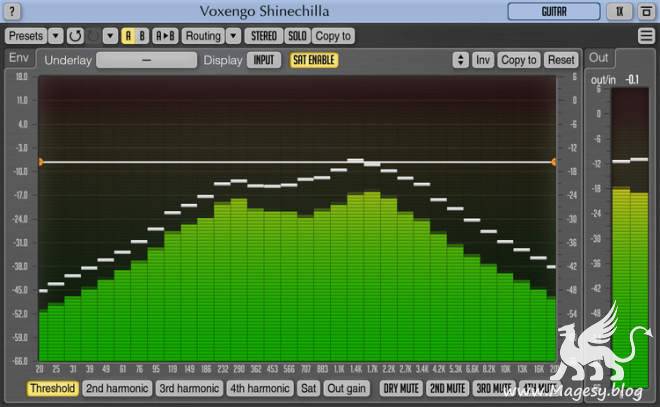
Task: Click the up-down stepper arrows beside Inv
Action: (x=460, y=60)
